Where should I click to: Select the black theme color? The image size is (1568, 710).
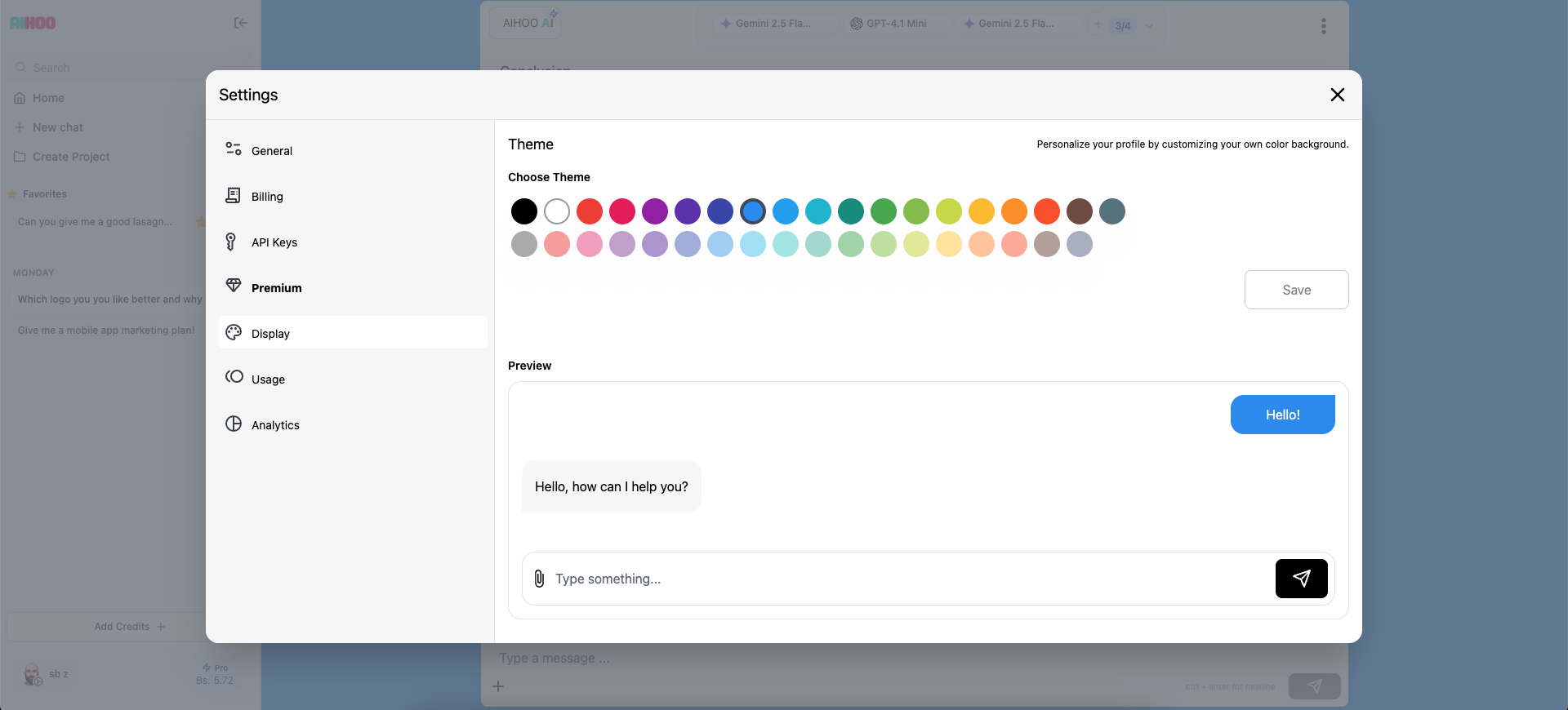point(524,211)
